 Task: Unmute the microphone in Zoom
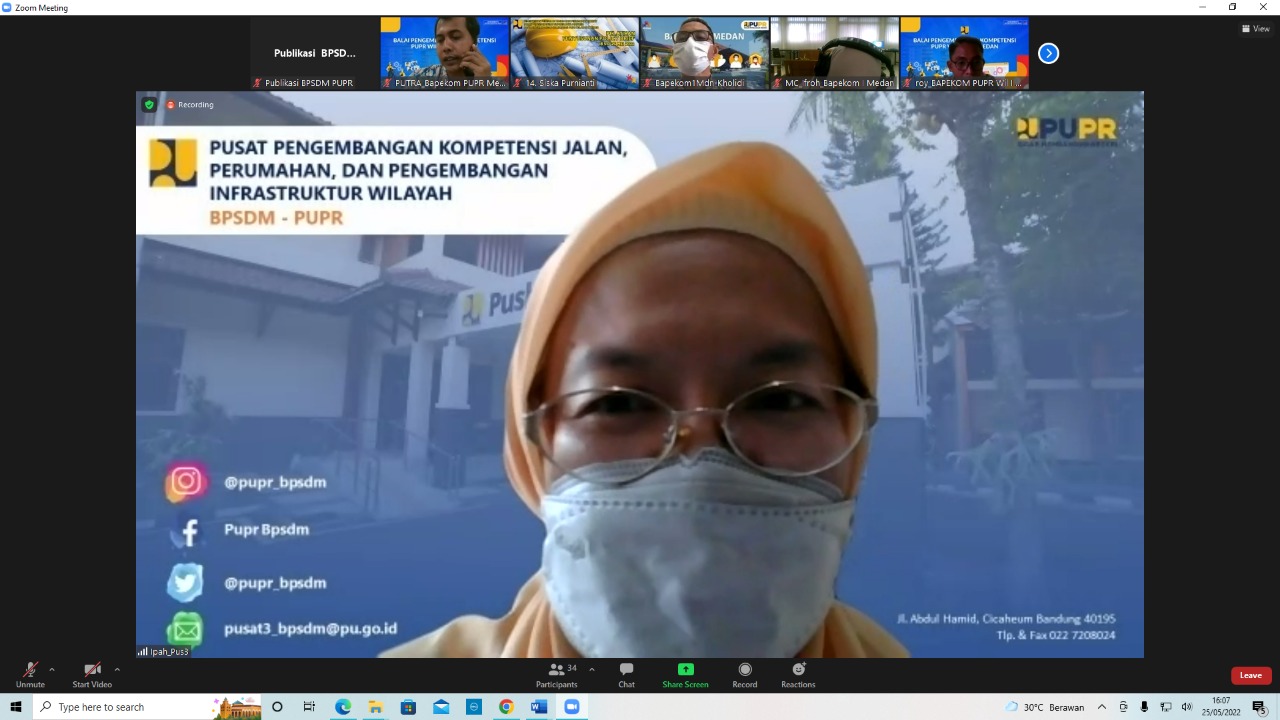click(x=30, y=675)
